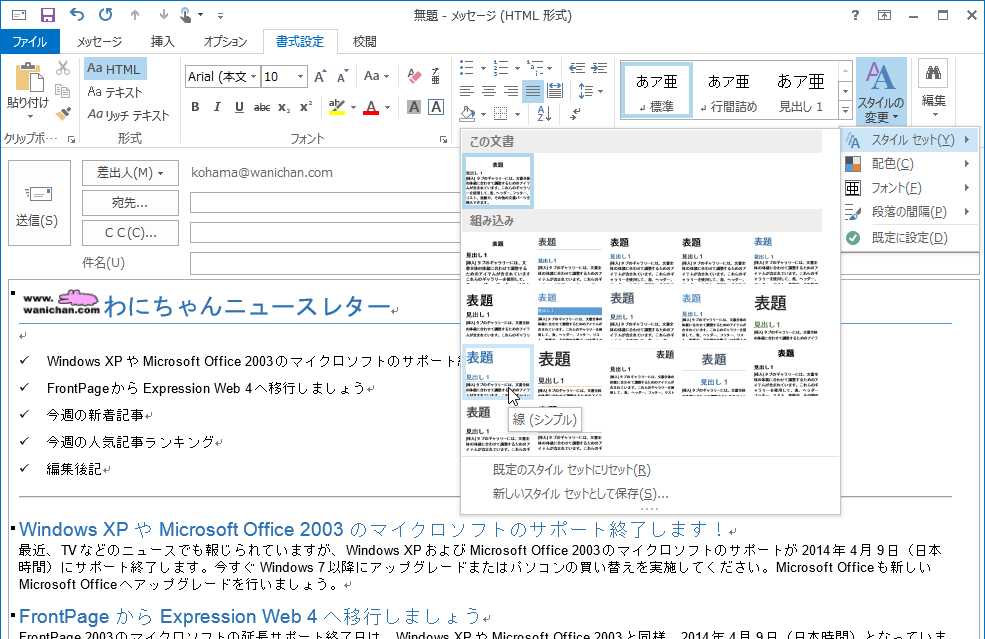Switch to the 挿入 tab
This screenshot has width=985, height=639.
coord(163,41)
